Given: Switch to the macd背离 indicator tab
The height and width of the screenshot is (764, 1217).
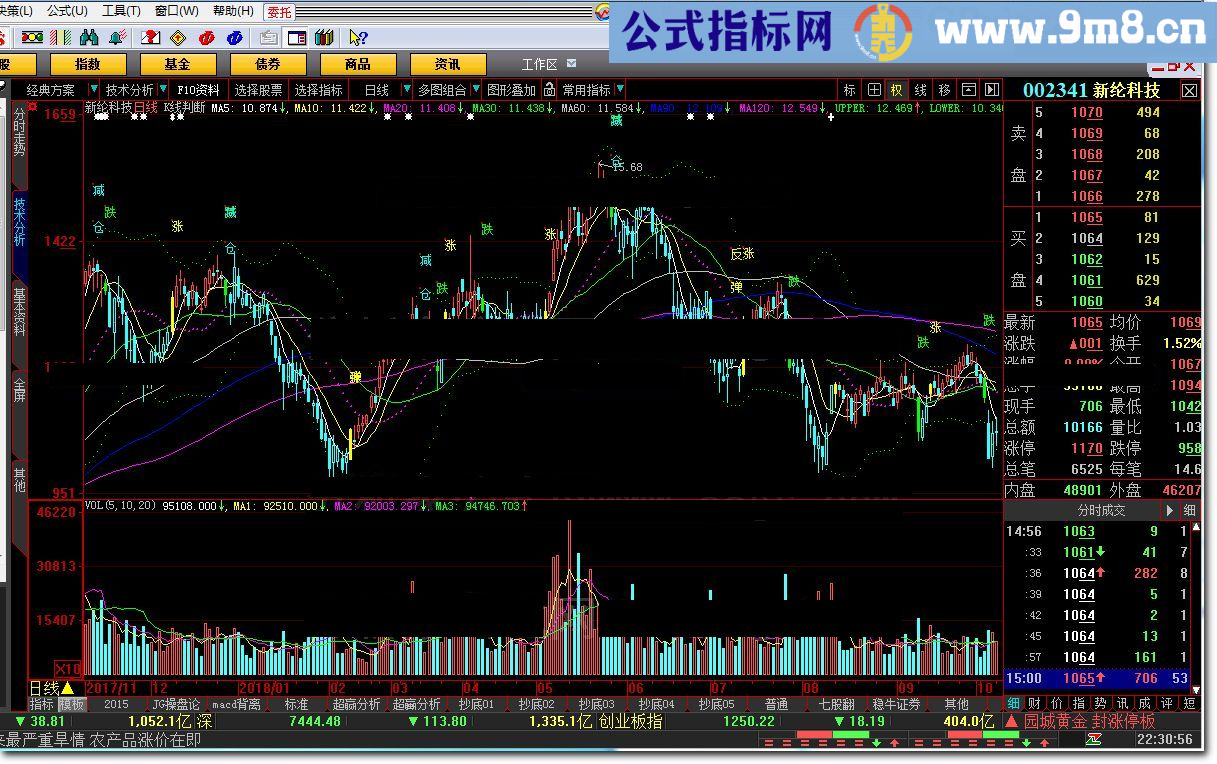Looking at the screenshot, I should pos(236,704).
